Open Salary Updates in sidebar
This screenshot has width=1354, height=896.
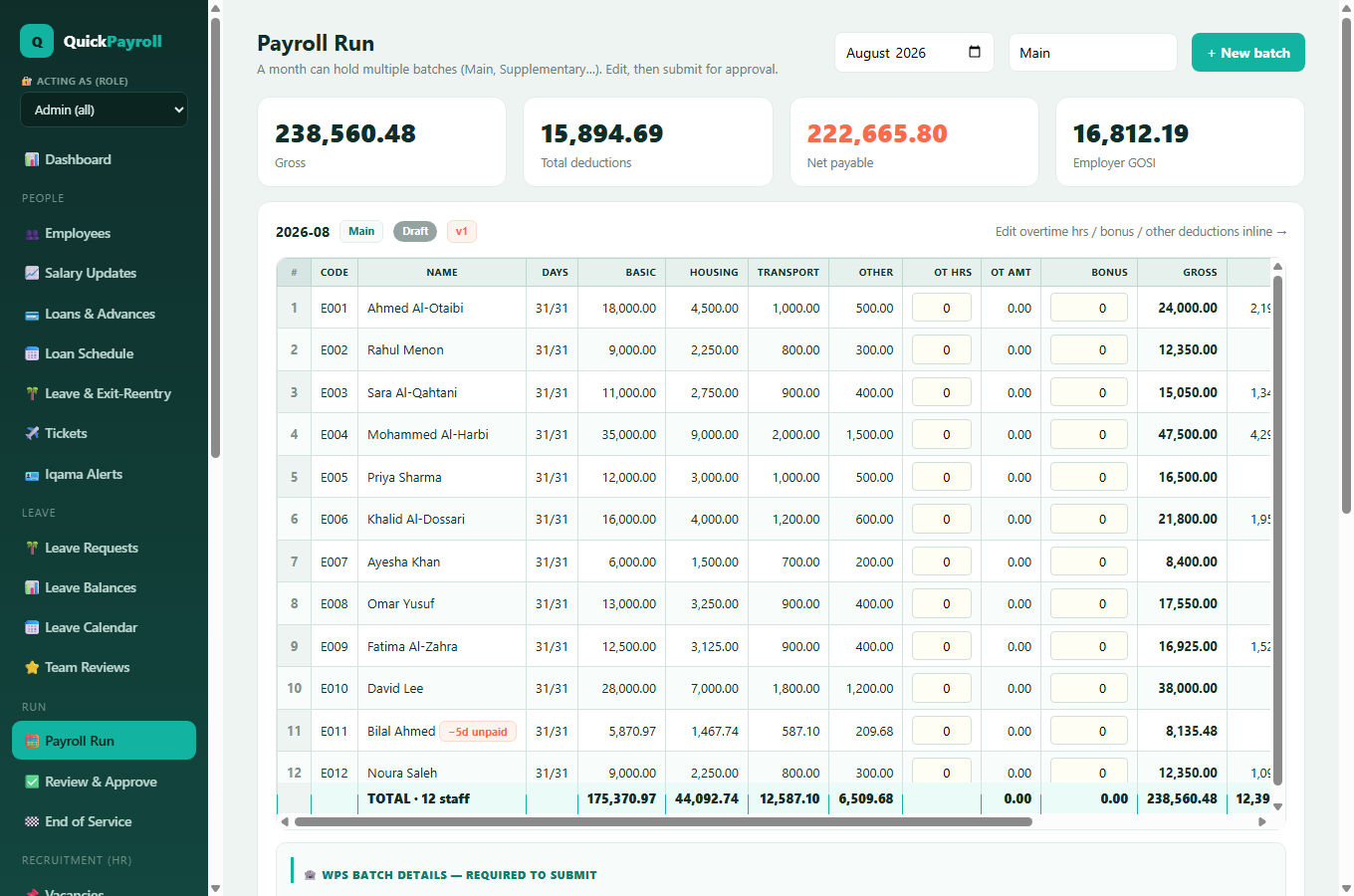[104, 273]
